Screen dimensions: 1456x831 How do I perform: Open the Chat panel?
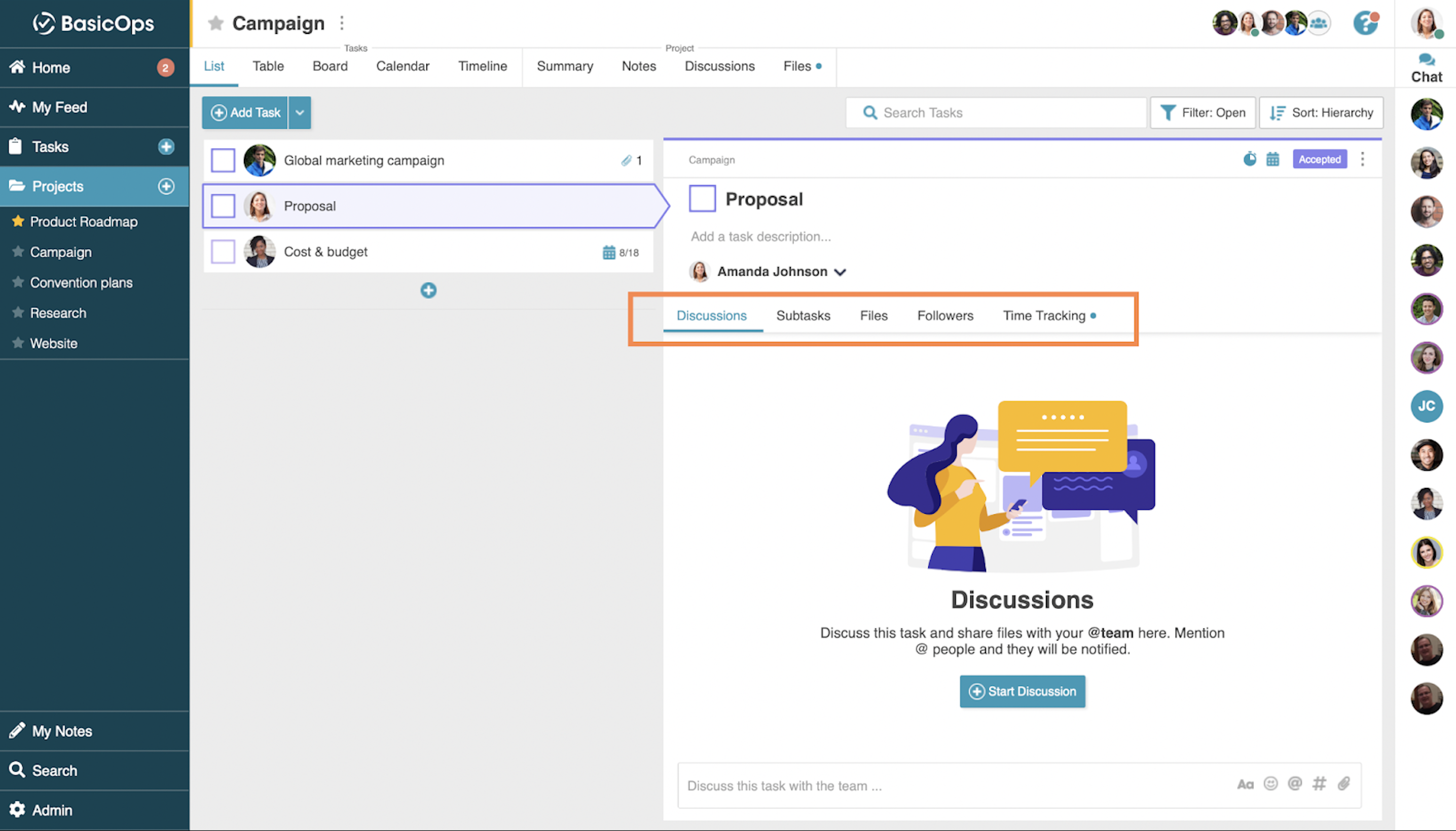(1426, 68)
